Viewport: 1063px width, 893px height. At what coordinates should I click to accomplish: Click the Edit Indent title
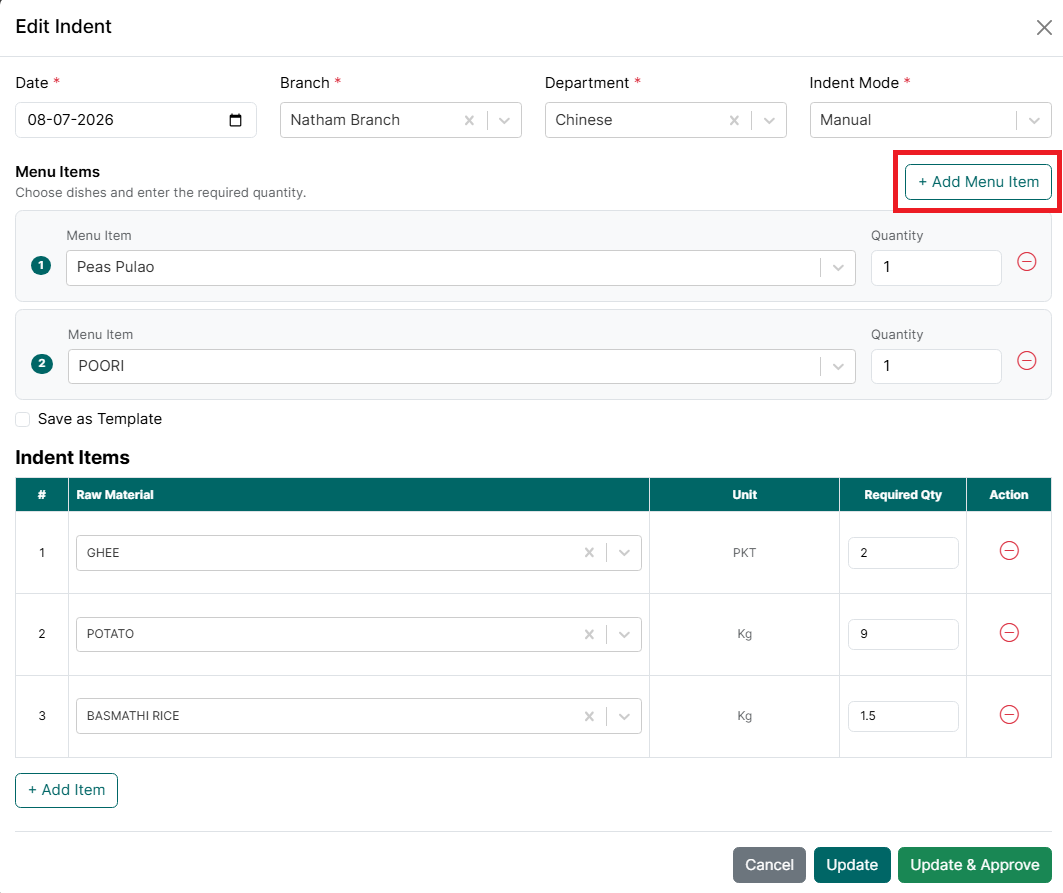64,26
